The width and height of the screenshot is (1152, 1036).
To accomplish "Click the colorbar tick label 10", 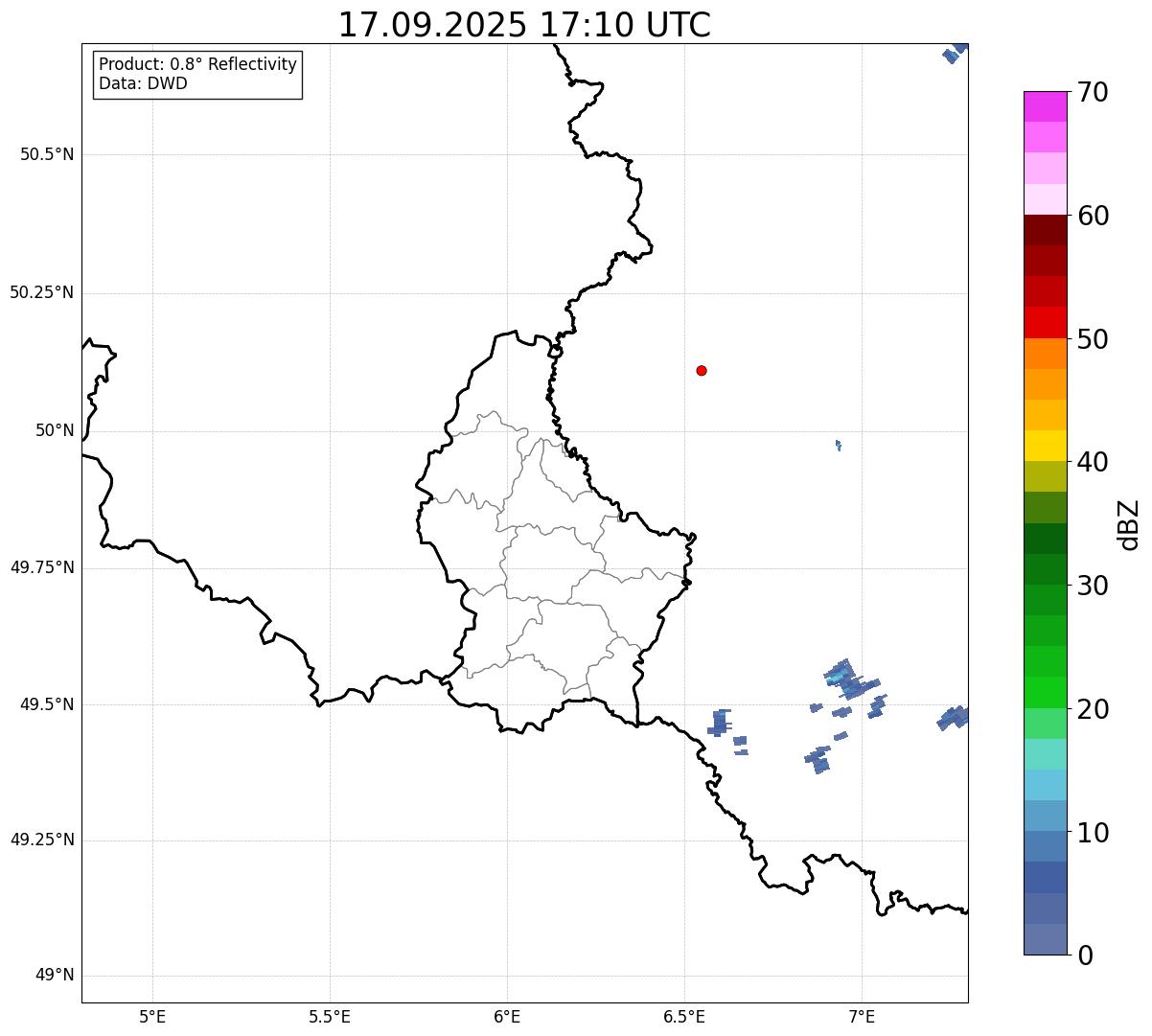I will point(1093,833).
